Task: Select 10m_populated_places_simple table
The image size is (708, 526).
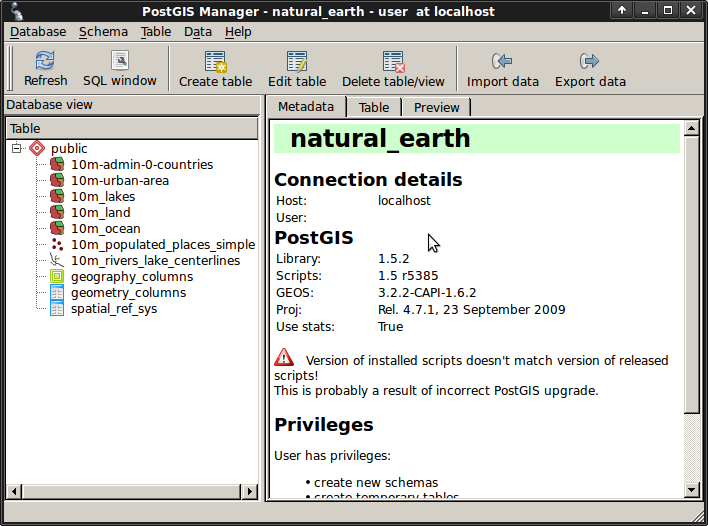Action: pyautogui.click(x=163, y=245)
